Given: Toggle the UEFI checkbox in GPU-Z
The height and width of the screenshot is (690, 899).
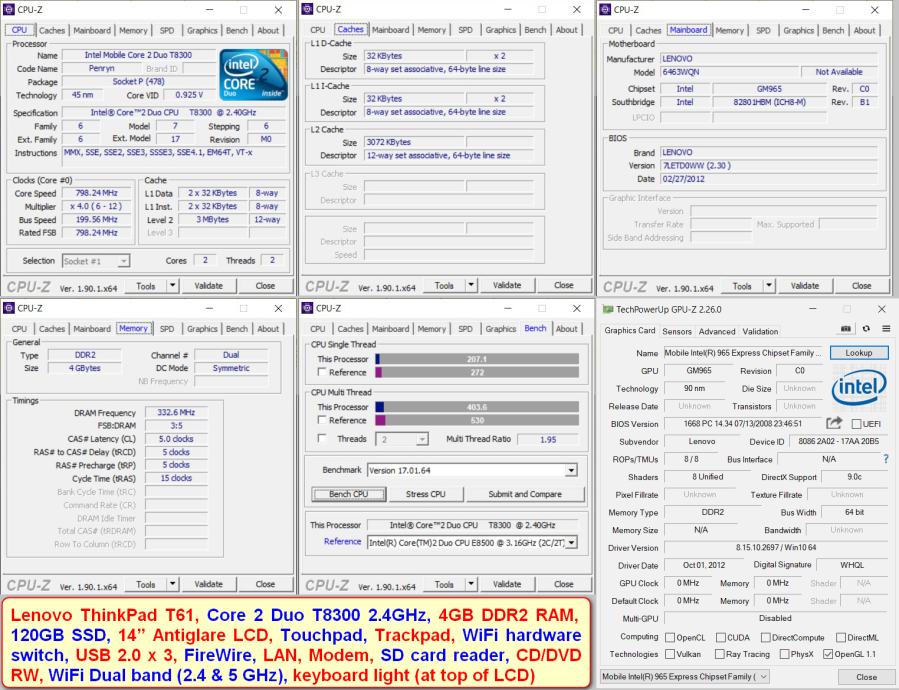Looking at the screenshot, I should (856, 424).
